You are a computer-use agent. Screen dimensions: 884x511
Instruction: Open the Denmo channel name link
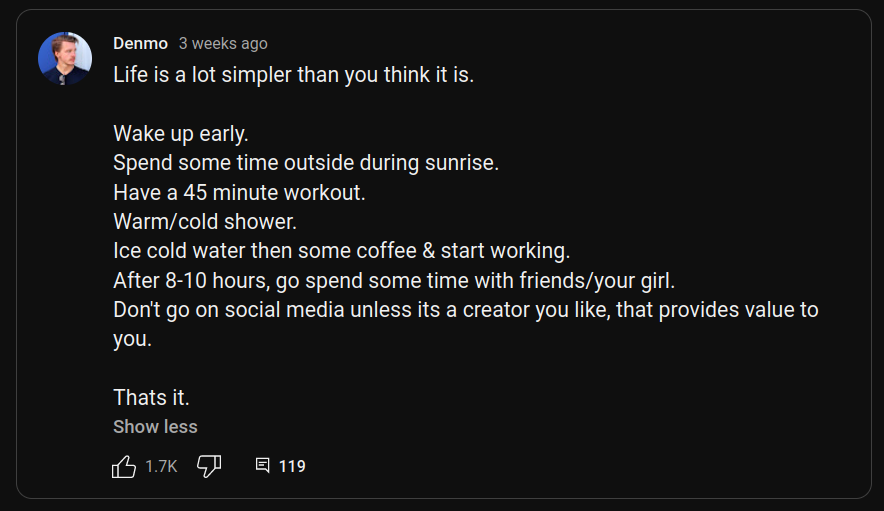tap(140, 43)
